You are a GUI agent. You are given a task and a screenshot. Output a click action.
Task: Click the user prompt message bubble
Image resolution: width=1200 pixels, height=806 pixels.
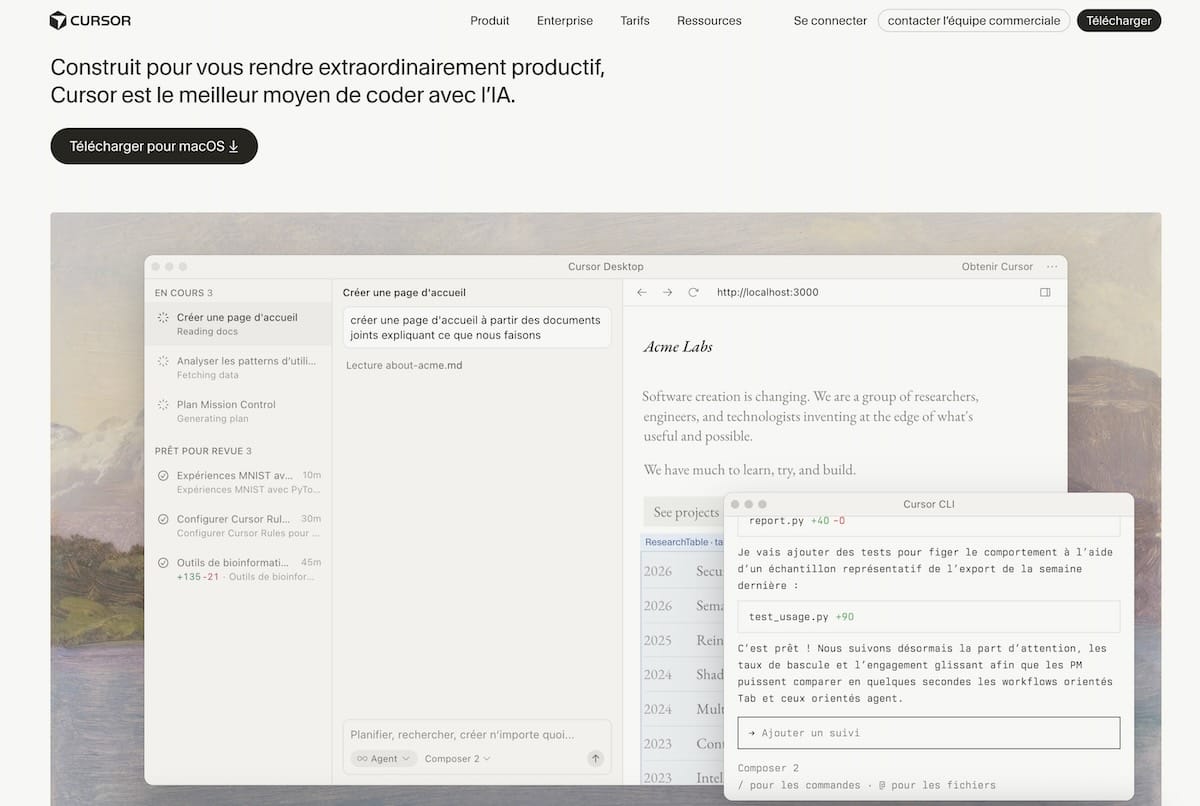coord(476,327)
